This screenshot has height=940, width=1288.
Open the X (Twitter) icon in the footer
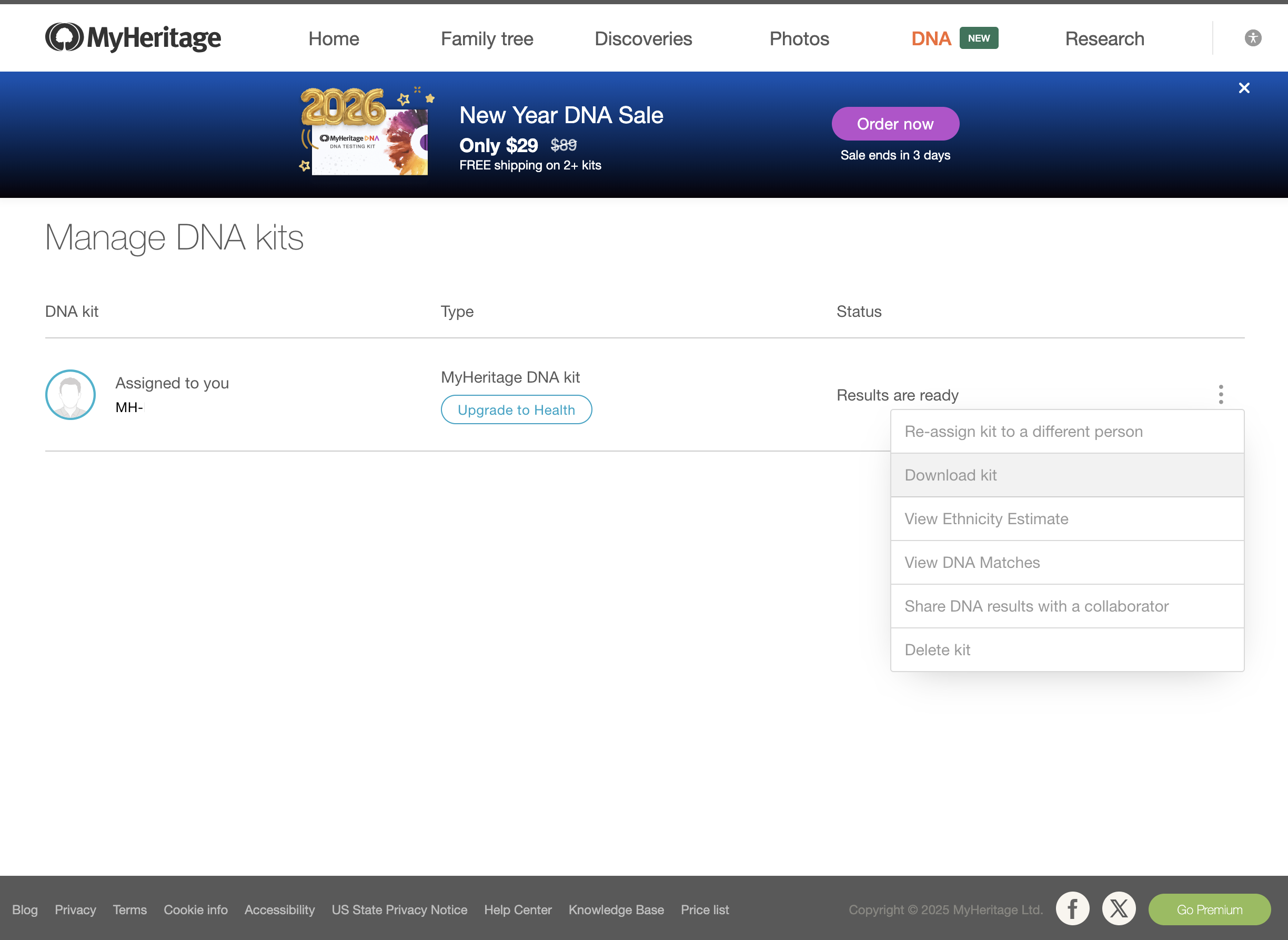1119,909
